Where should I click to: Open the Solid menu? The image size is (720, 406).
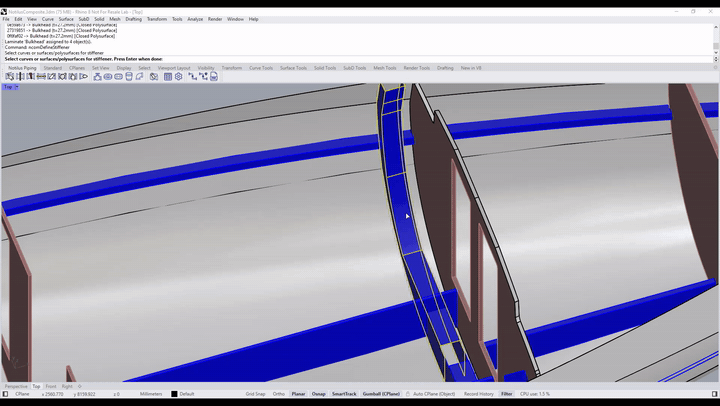99,19
